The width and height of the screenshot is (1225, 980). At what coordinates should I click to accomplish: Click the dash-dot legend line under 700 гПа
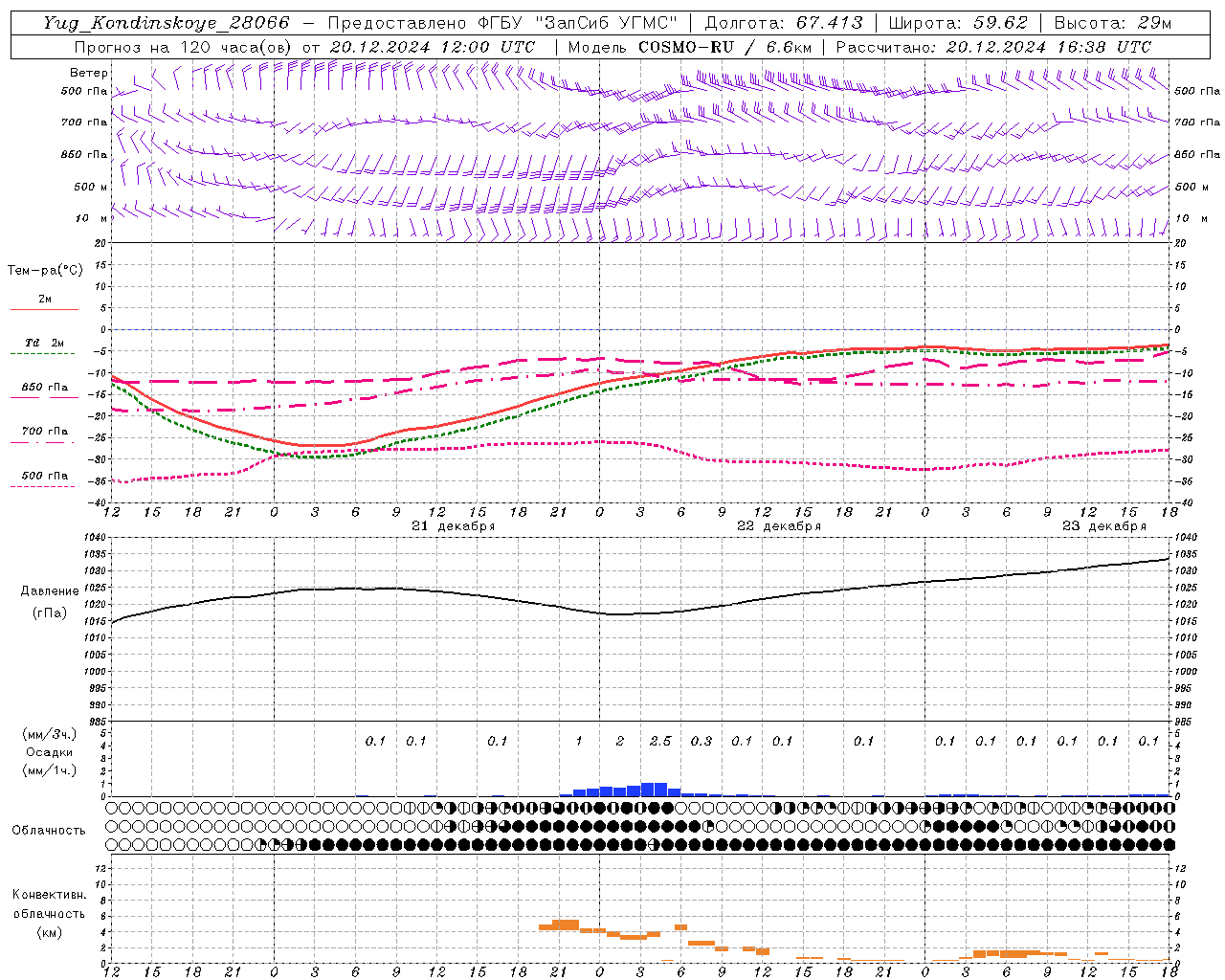42,442
